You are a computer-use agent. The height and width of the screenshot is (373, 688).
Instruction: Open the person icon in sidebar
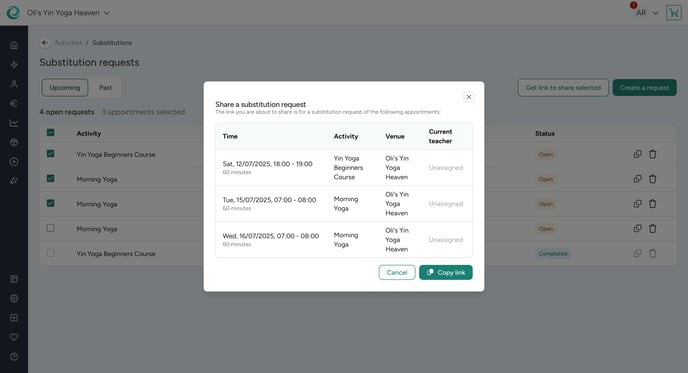coord(14,84)
